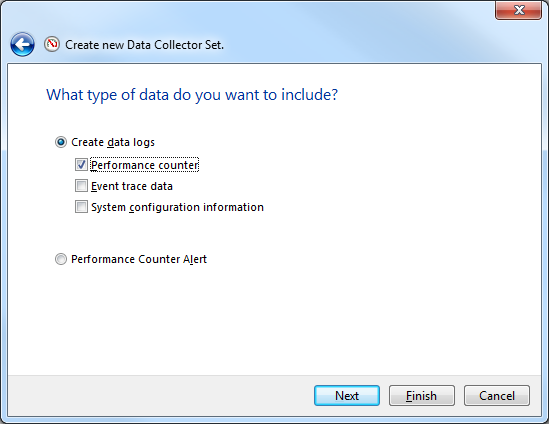Click the Performance counter label text
Screen dimensions: 549x424
145,165
